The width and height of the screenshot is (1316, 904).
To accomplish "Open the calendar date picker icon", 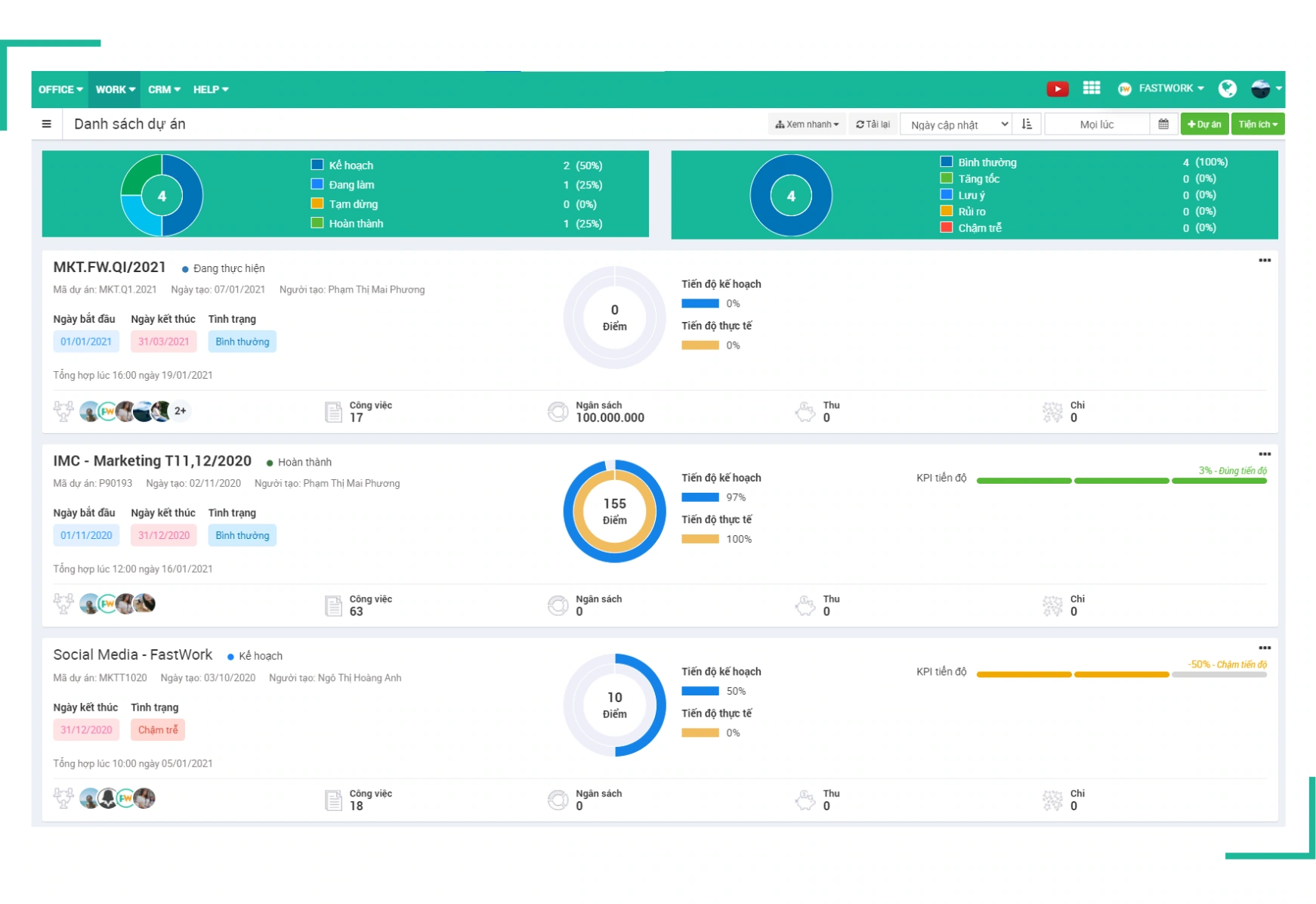I will [x=1163, y=124].
